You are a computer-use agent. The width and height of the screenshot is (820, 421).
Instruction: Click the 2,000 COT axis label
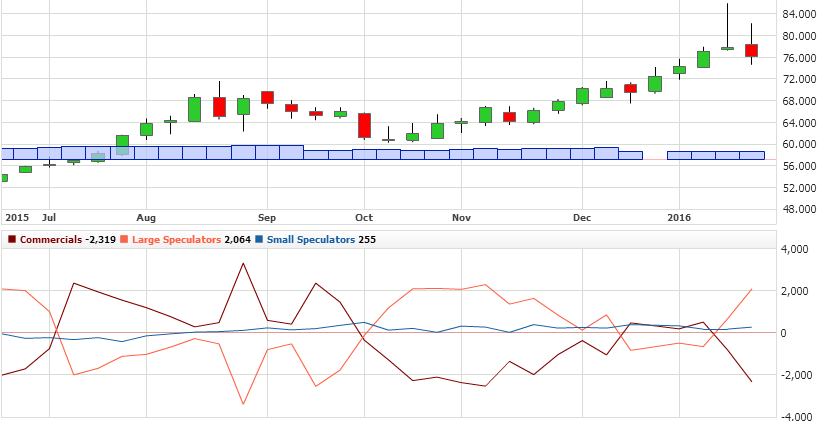coord(794,291)
